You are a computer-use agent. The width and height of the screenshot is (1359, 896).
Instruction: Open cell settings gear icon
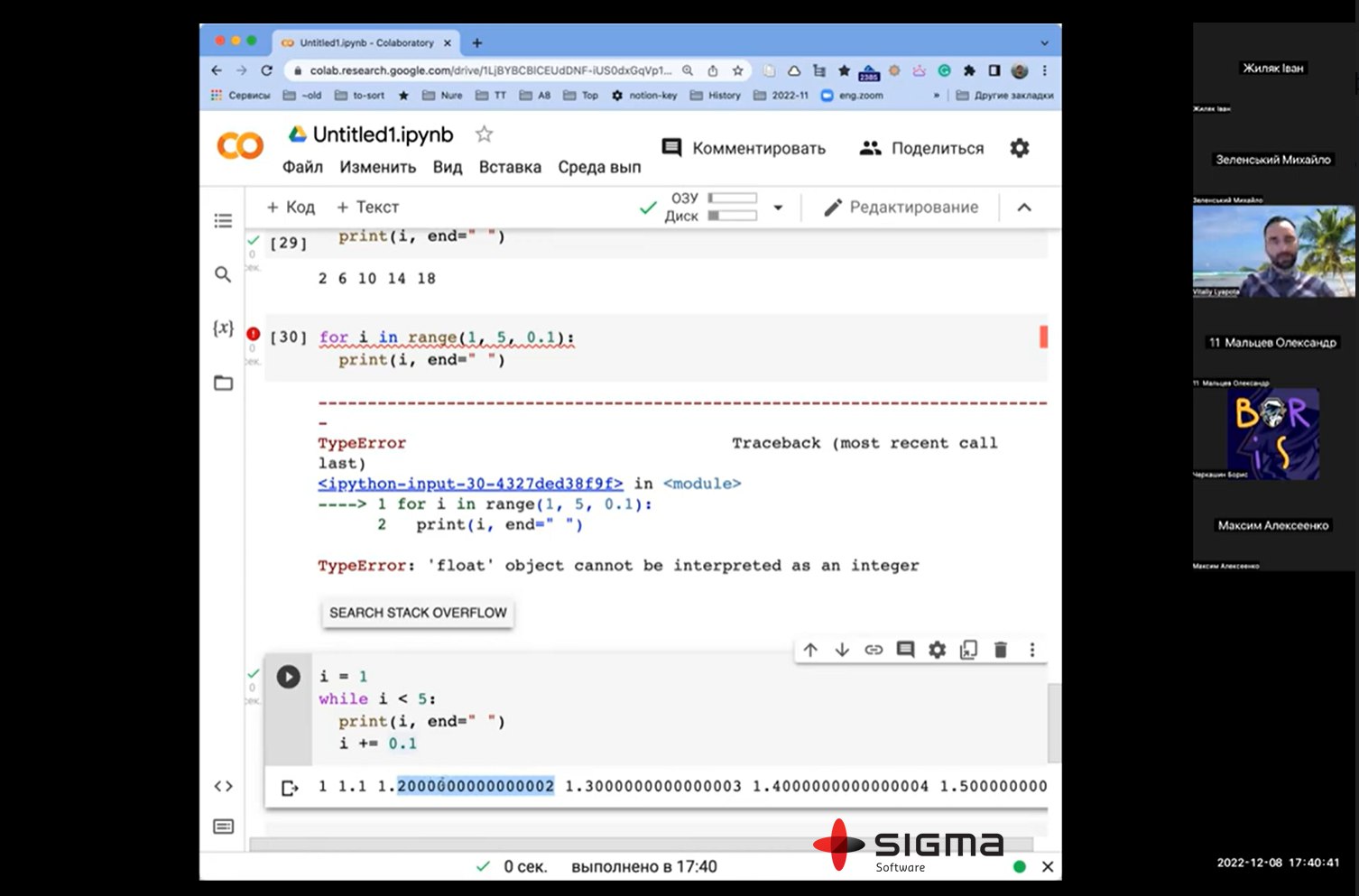click(x=937, y=650)
